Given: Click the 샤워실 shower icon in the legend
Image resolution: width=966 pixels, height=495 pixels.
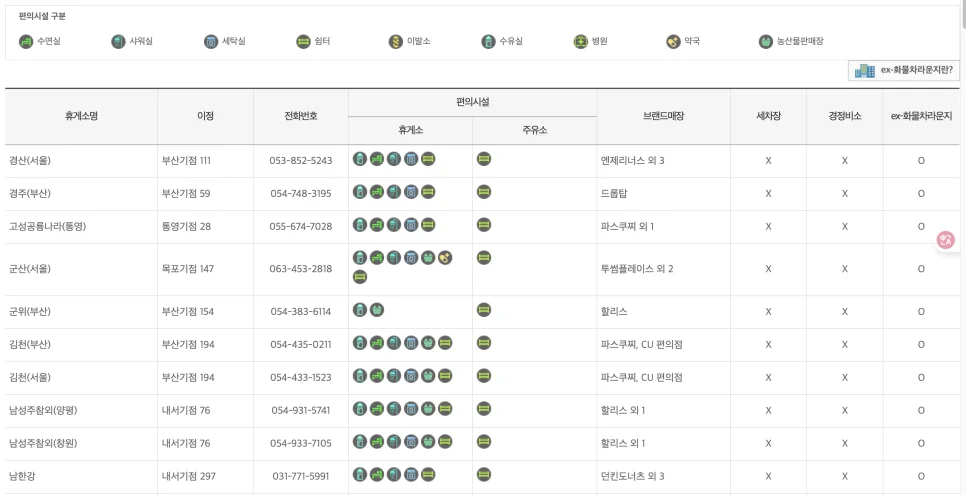Looking at the screenshot, I should [x=118, y=42].
